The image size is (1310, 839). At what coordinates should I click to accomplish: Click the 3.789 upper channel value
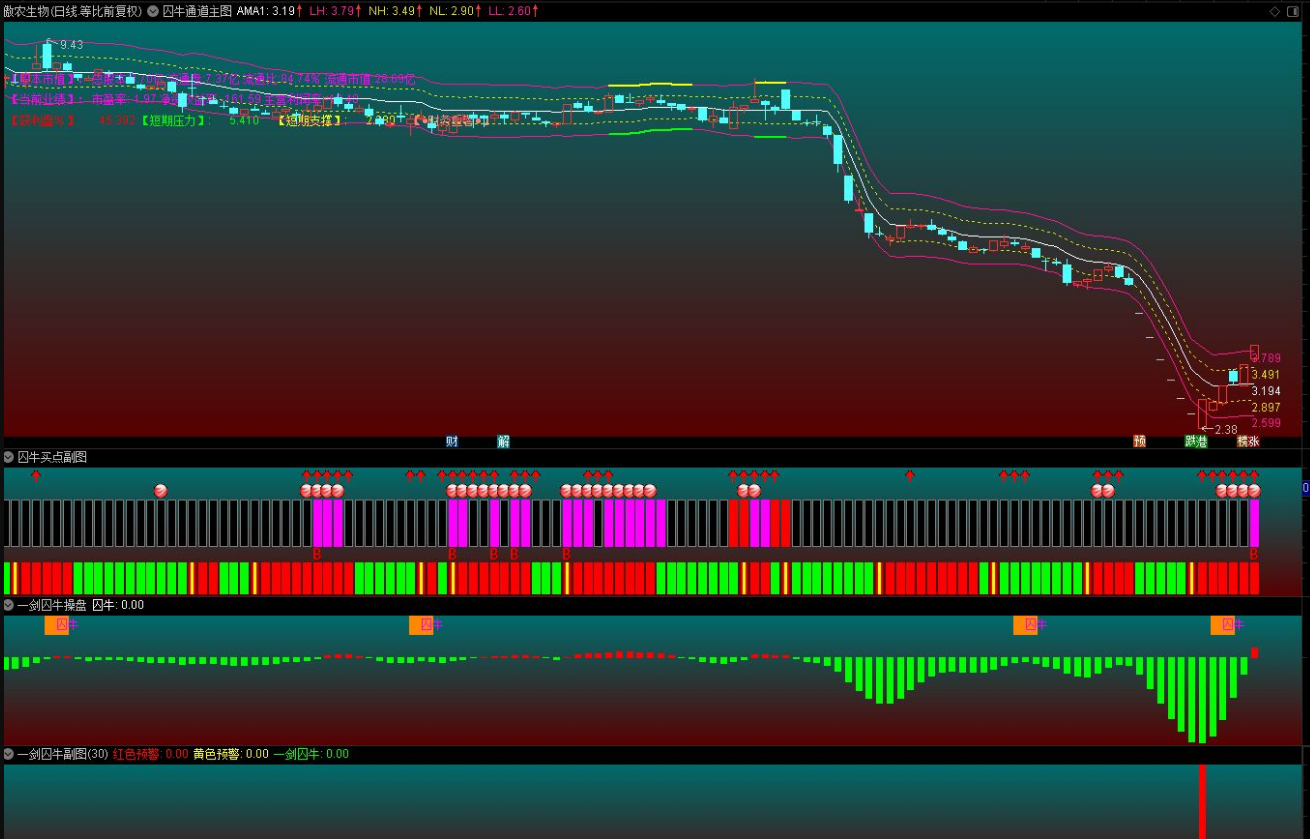click(1266, 358)
